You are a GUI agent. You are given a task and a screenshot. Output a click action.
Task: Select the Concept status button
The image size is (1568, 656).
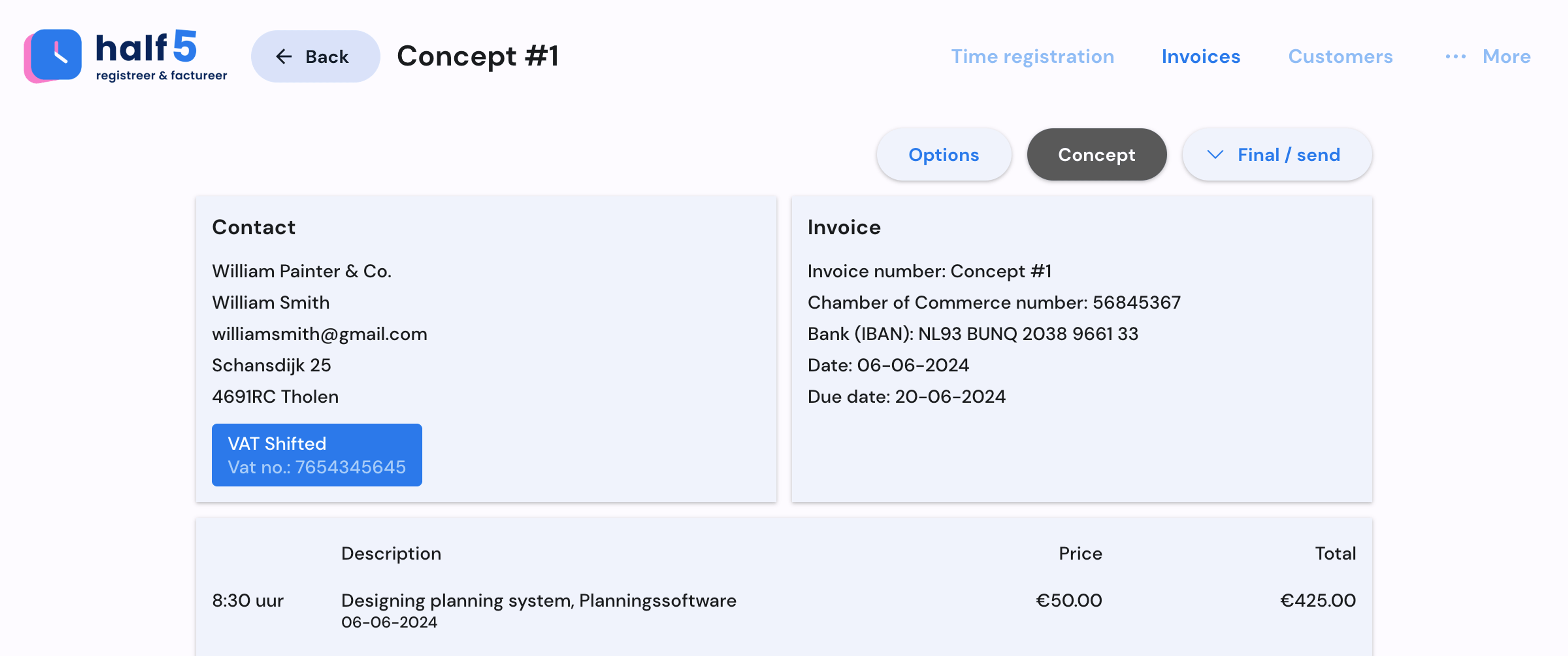(1096, 155)
